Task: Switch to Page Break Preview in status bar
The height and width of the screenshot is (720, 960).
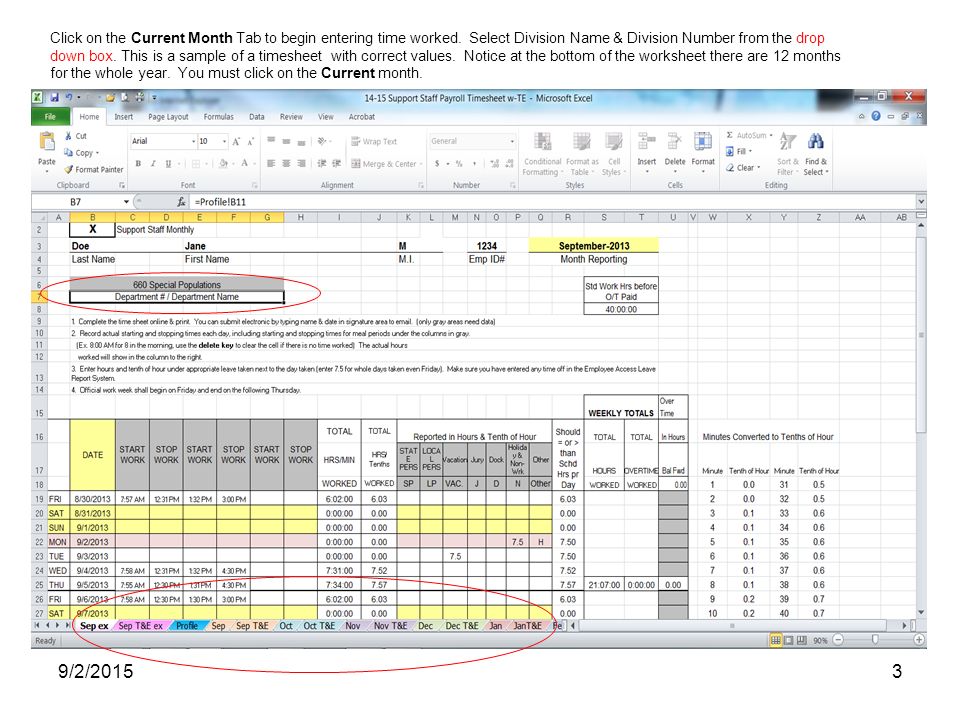Action: point(801,640)
